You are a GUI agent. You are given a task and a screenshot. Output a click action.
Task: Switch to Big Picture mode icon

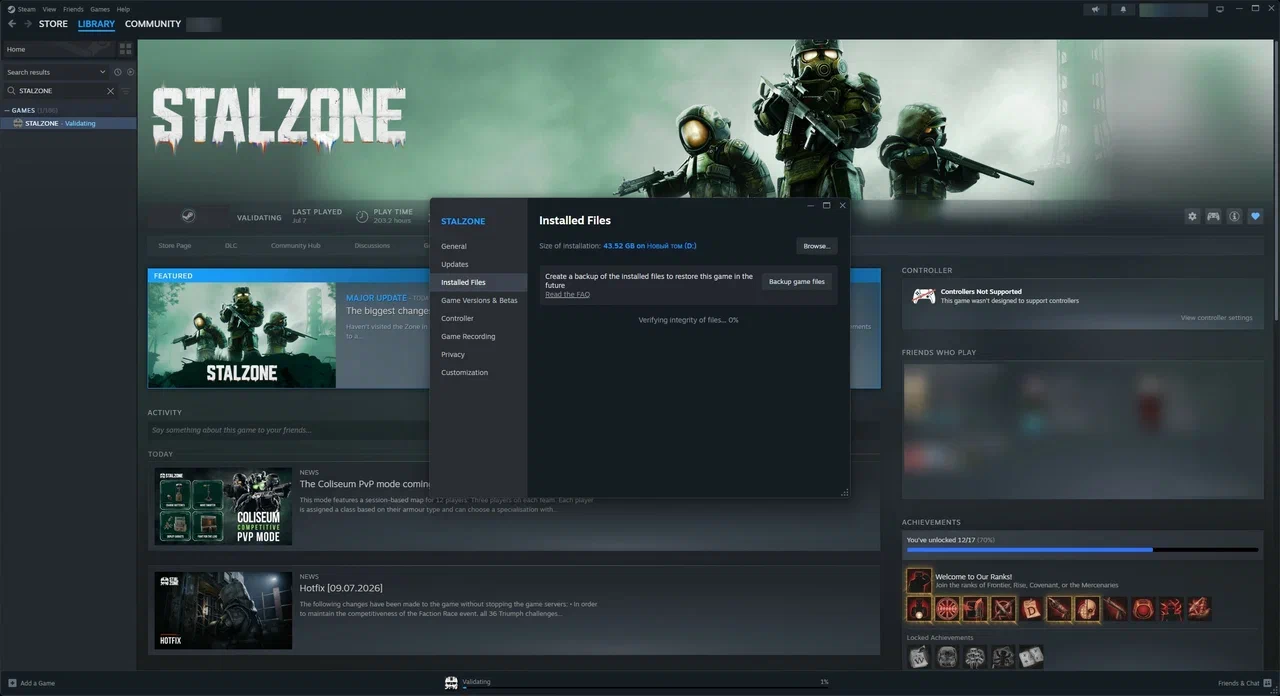point(1219,10)
